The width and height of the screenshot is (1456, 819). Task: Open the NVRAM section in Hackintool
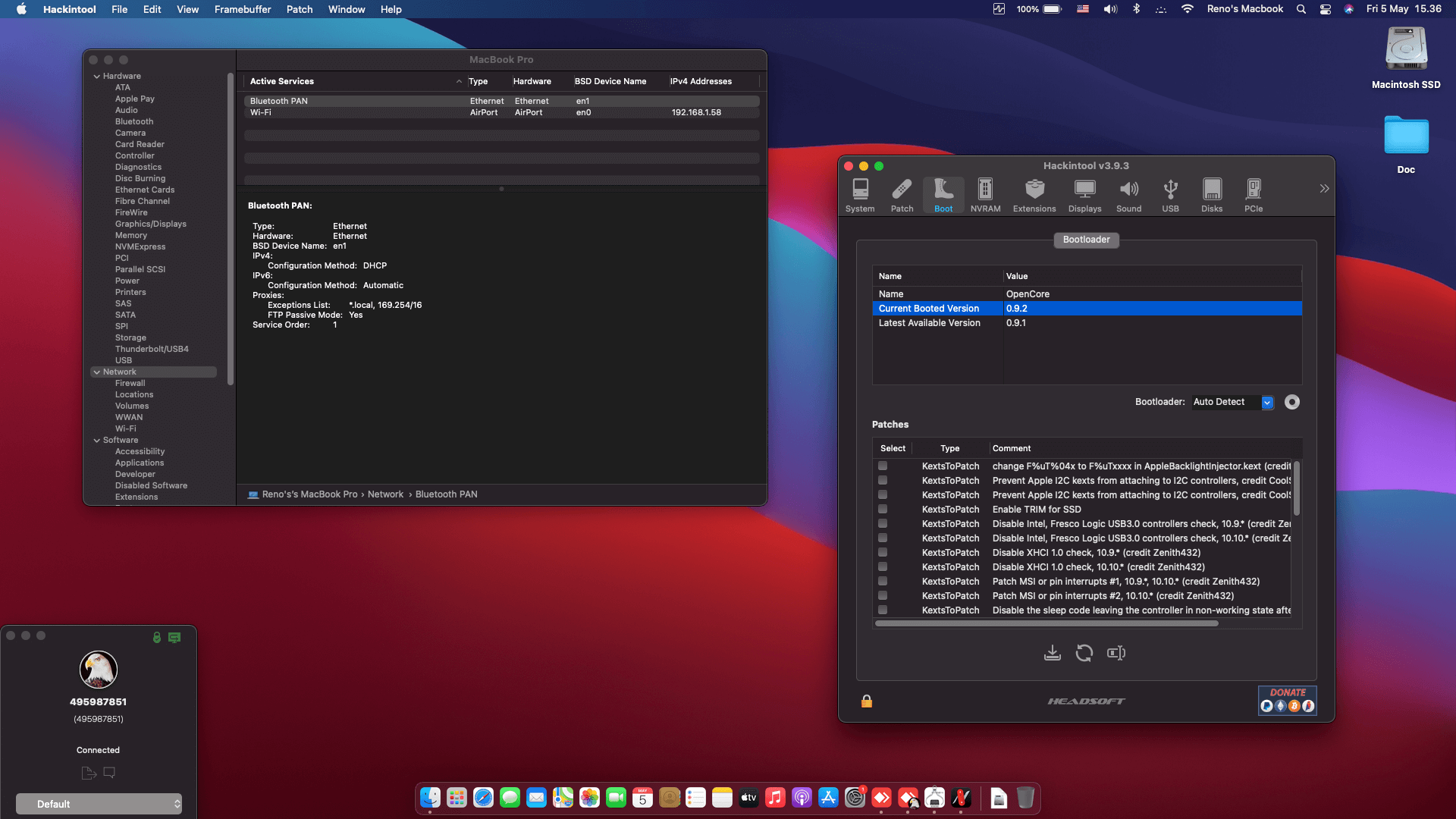coord(984,195)
